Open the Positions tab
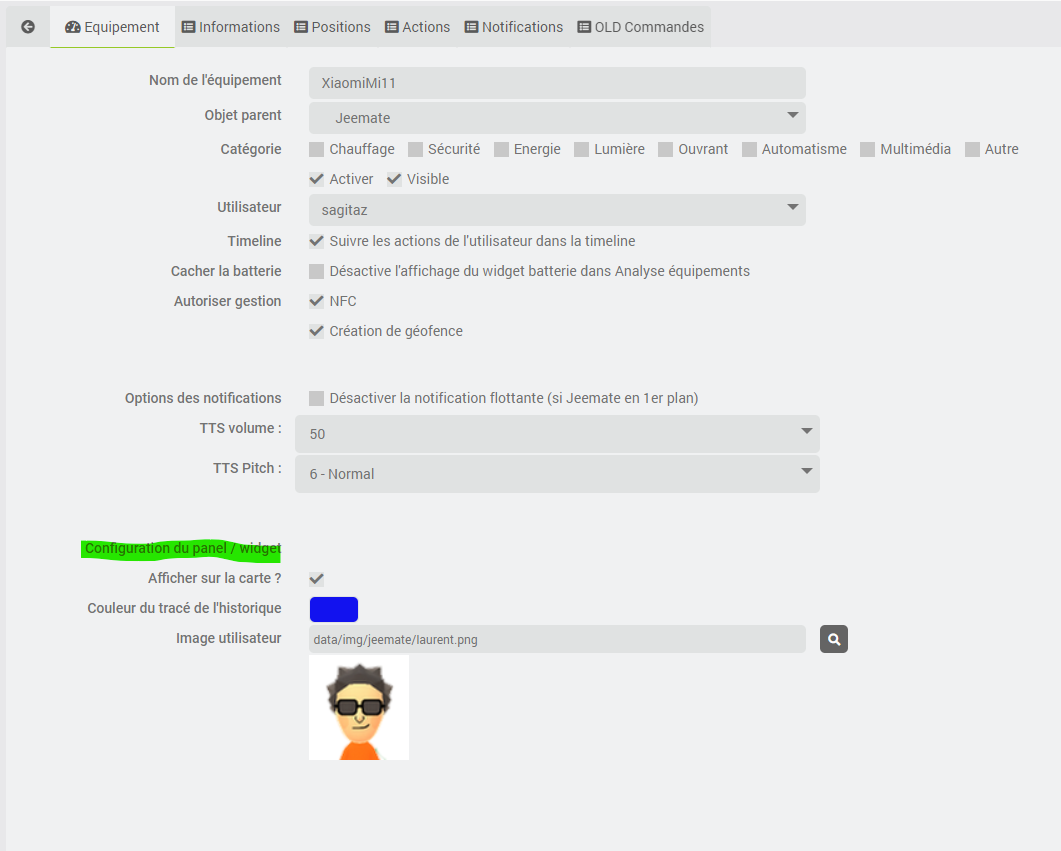The image size is (1061, 851). [x=332, y=26]
